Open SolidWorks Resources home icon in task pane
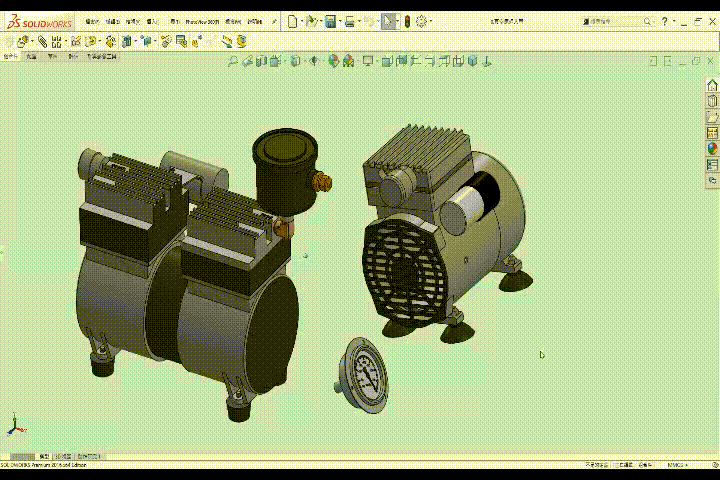This screenshot has width=720, height=480. [712, 85]
